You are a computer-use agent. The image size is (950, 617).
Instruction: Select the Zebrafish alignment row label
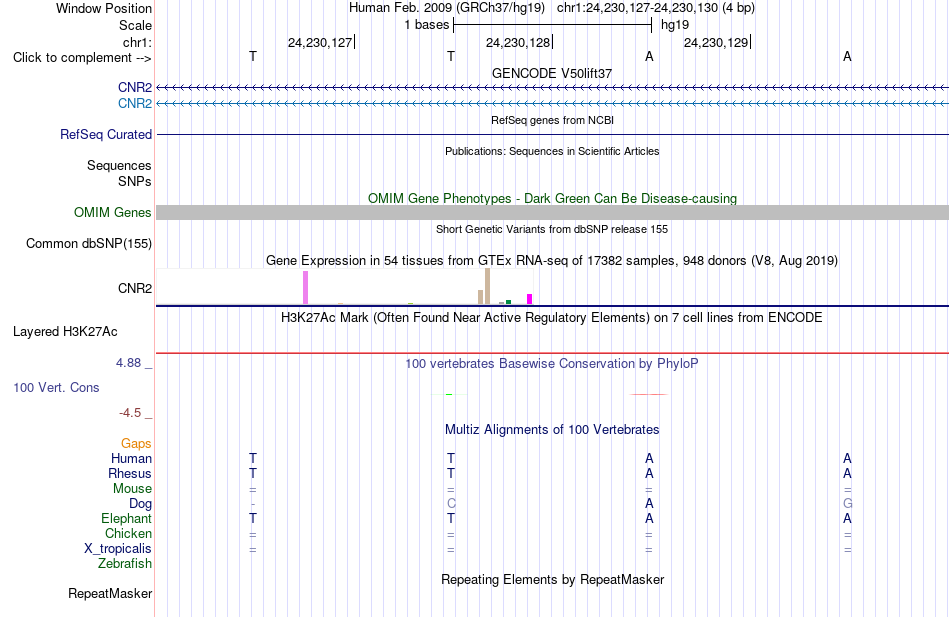coord(125,563)
